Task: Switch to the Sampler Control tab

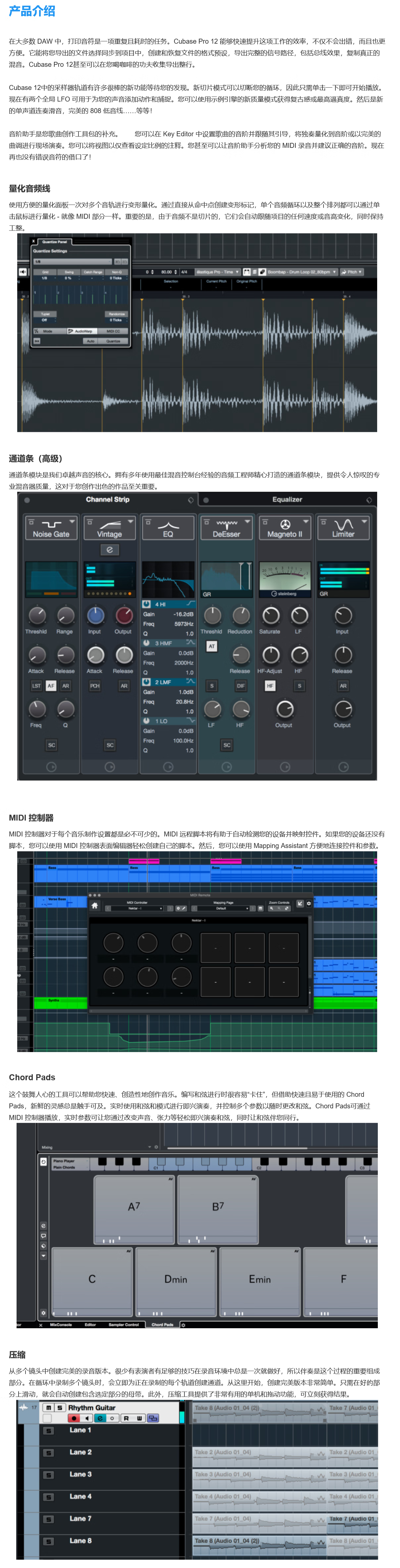Action: 124,1325
